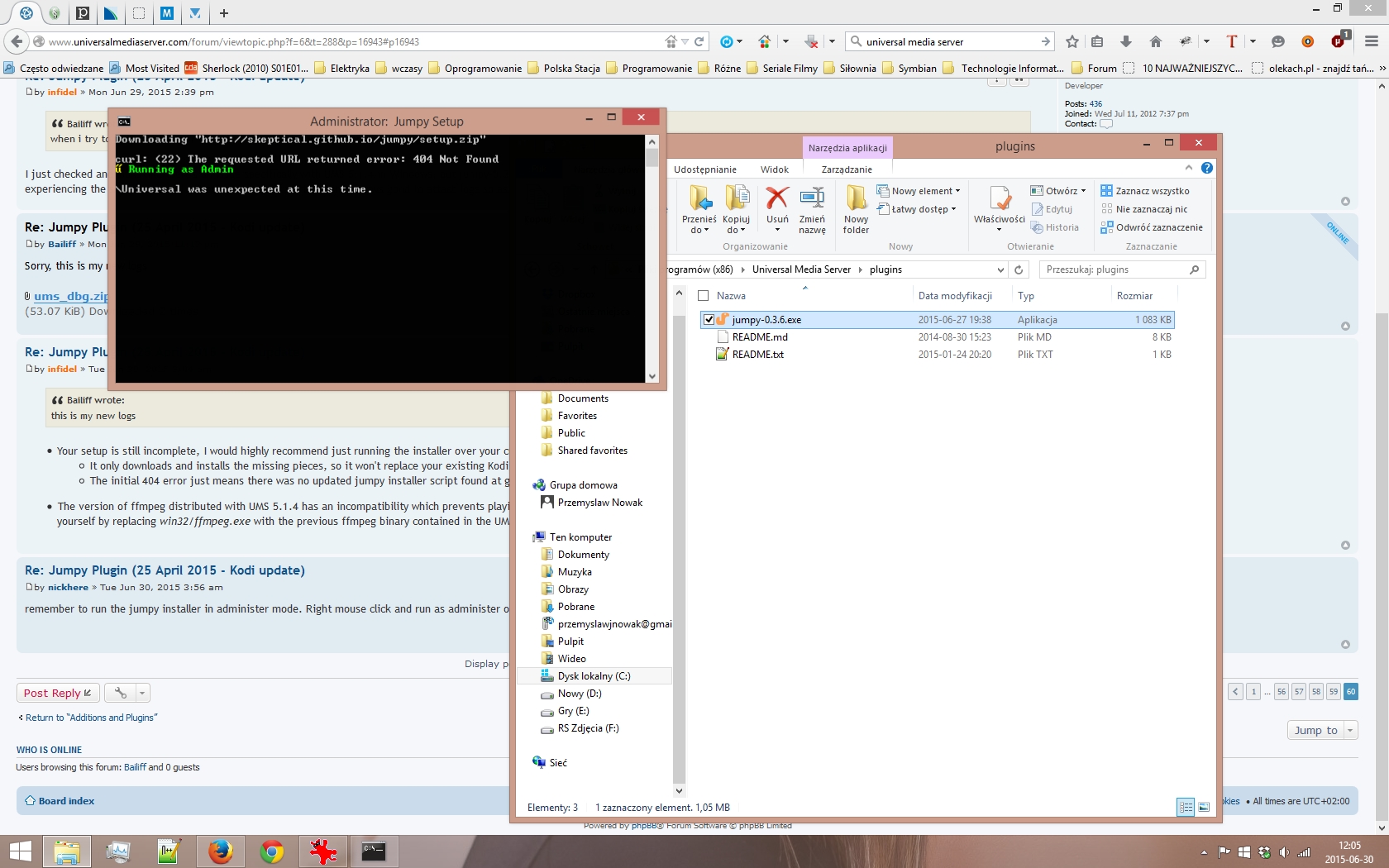
Task: Select the Zarządzanie ribbon tab
Action: point(847,169)
